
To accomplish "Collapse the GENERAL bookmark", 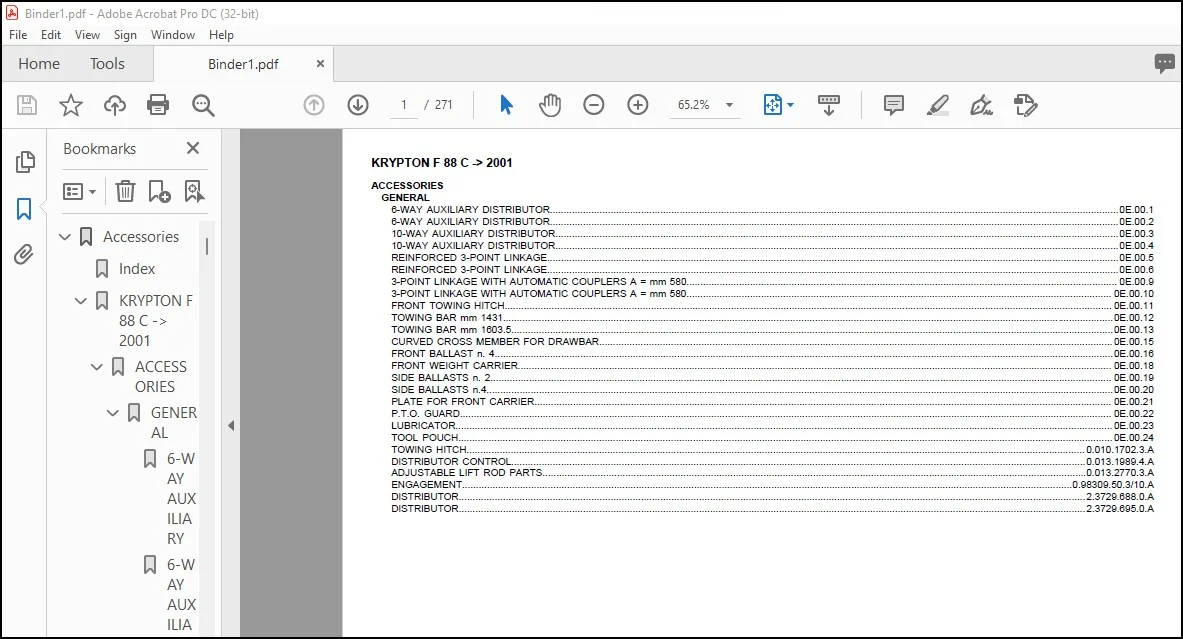I will 112,413.
